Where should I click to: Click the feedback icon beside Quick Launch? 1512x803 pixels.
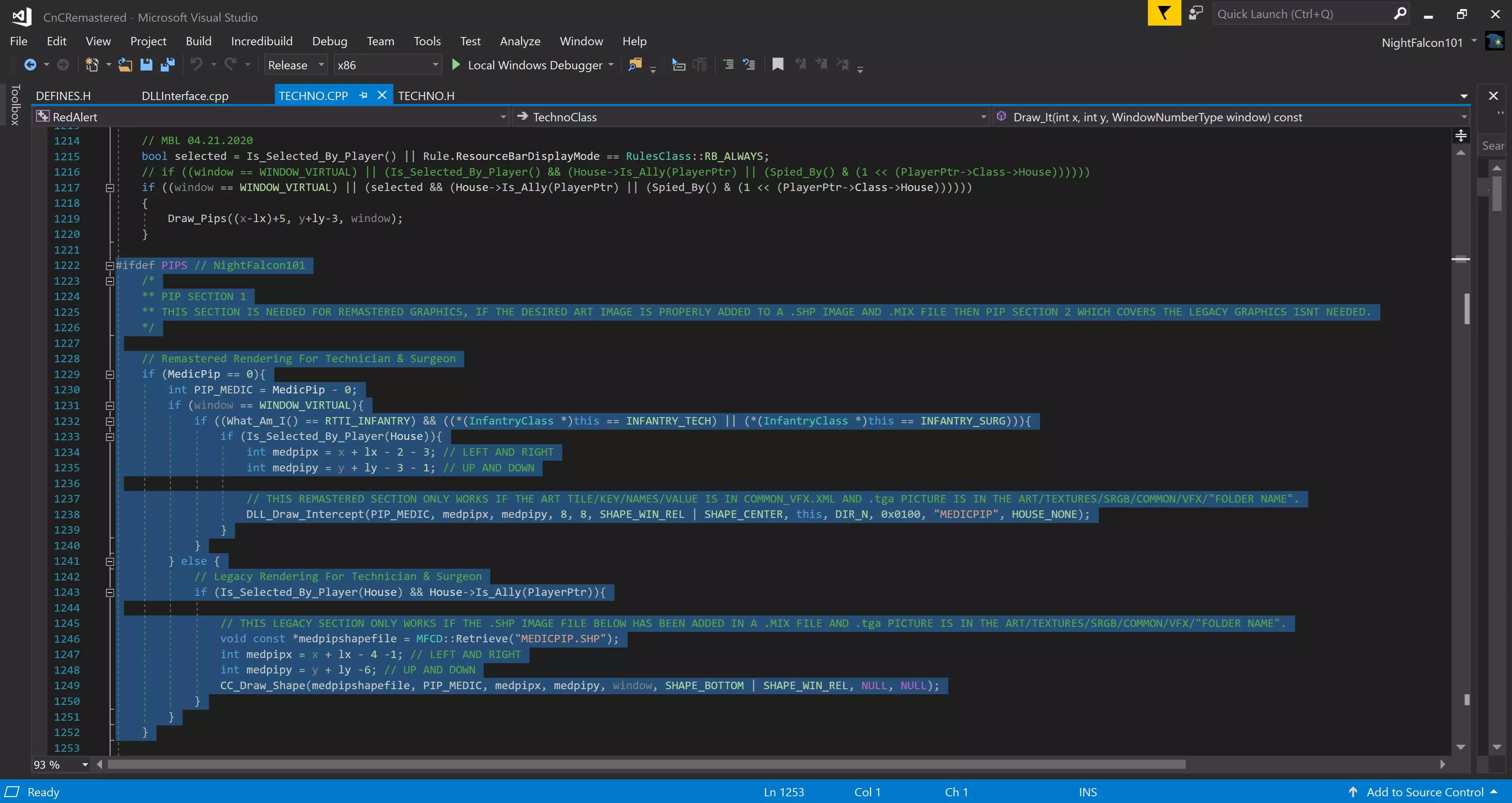1195,13
